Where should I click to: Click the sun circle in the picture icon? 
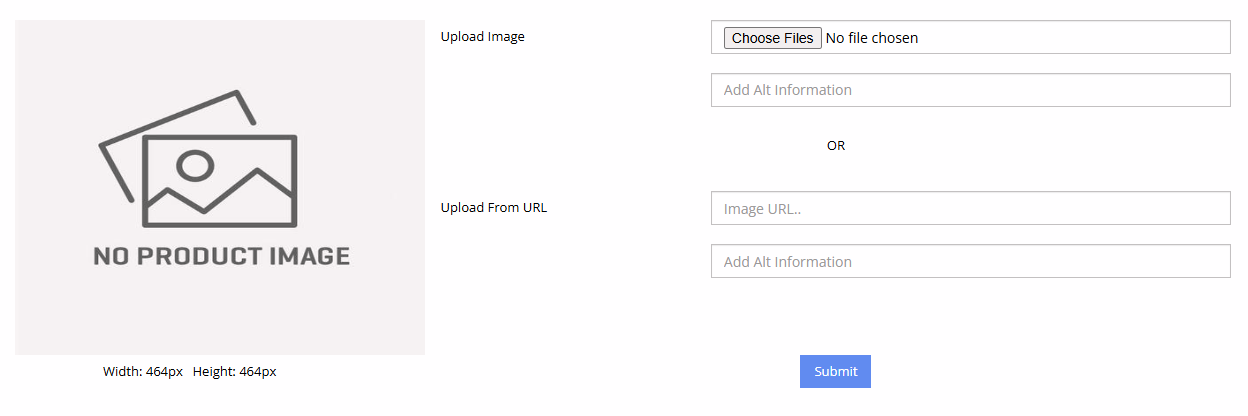(195, 164)
